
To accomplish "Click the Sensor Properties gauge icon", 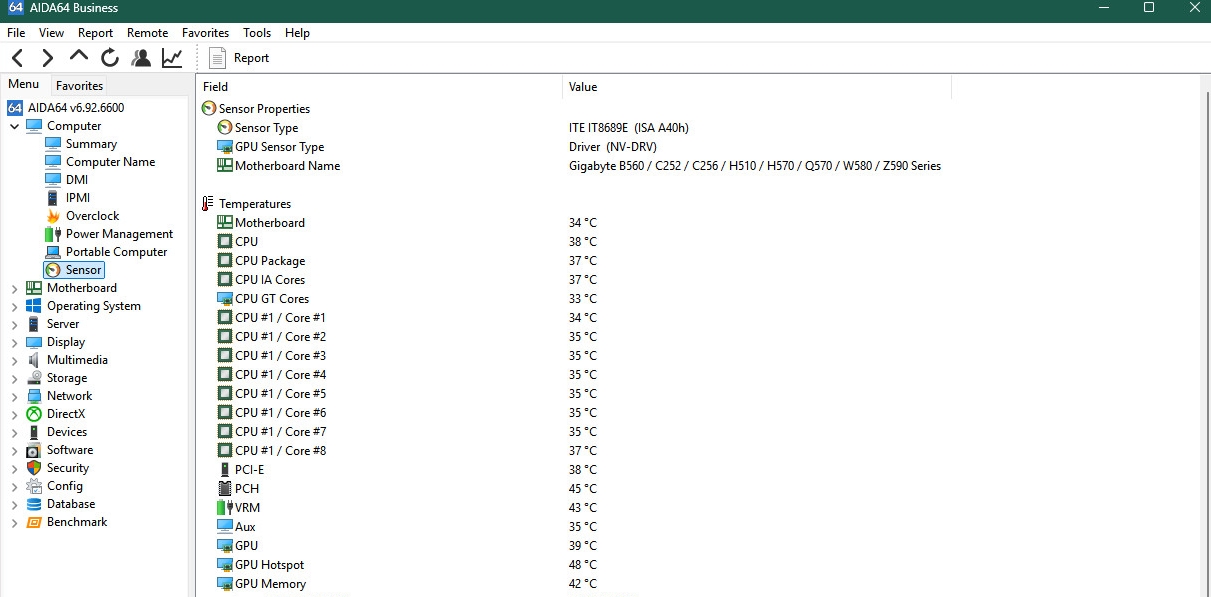I will [208, 109].
